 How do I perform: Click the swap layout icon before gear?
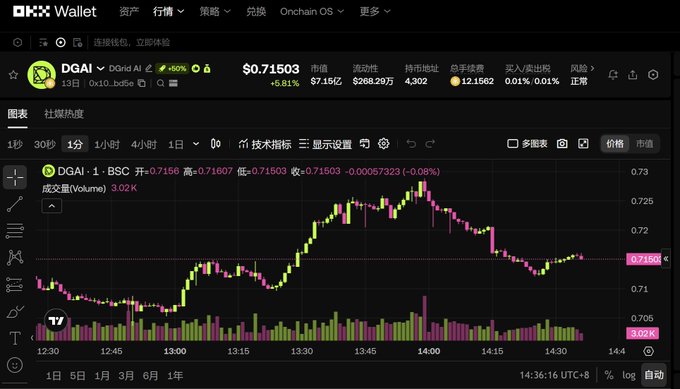pos(365,144)
